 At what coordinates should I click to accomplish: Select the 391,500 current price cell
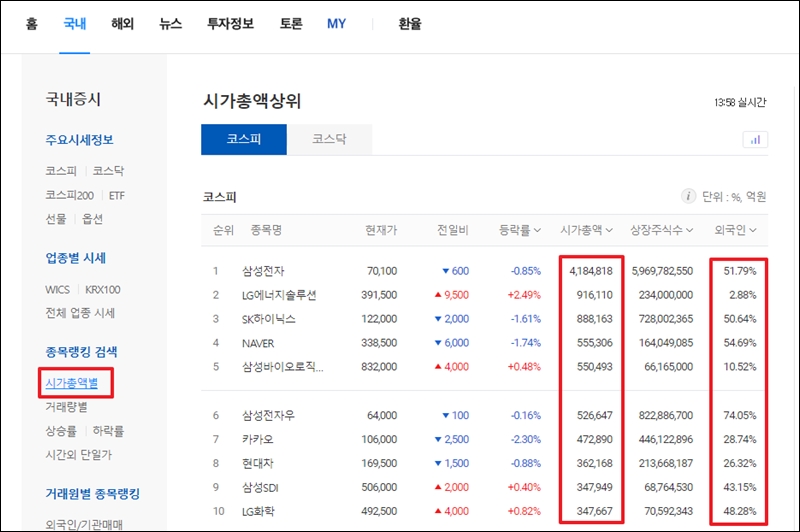click(x=379, y=295)
